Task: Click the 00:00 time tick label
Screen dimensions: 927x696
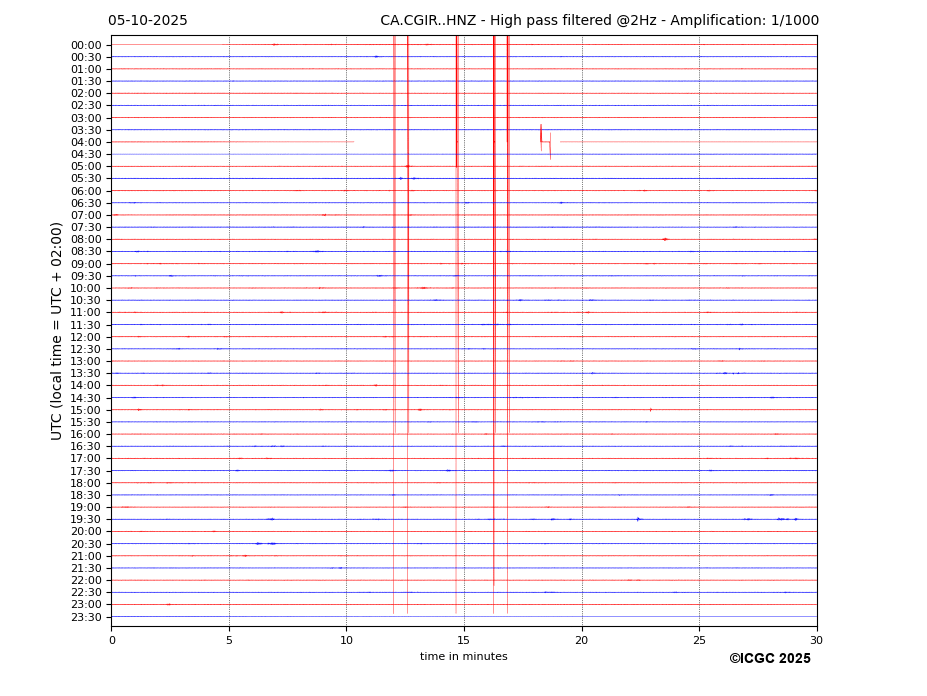Action: click(x=85, y=45)
